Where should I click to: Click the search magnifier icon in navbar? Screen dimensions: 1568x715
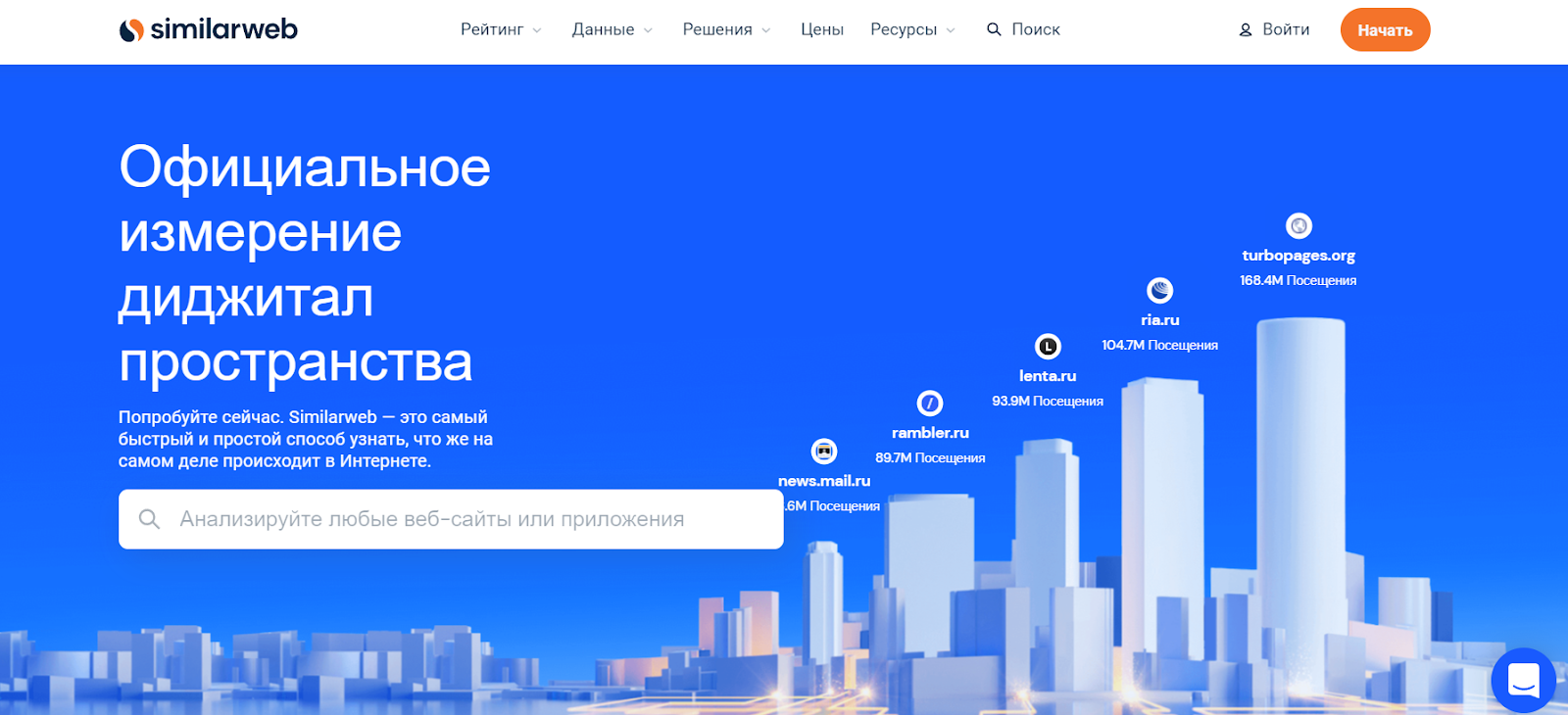coord(994,29)
